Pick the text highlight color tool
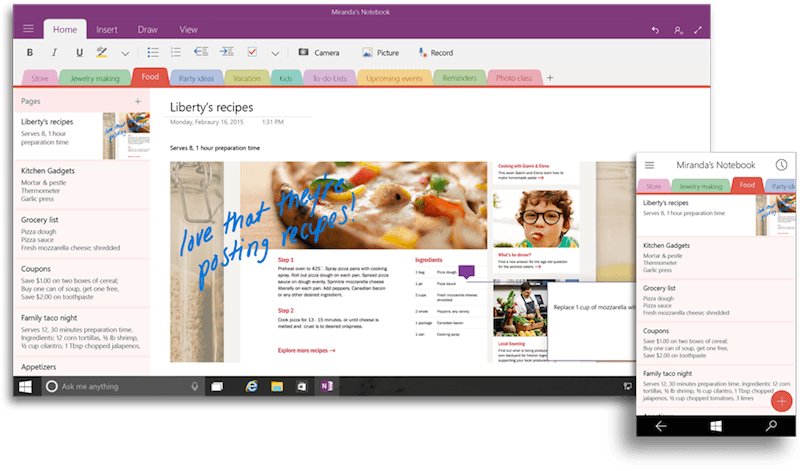Screen dimensions: 800x471 (101, 52)
